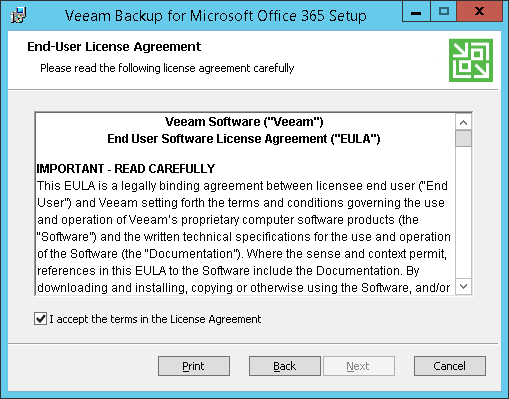
Task: Click the window title 'Veeam Backup for Microsoft Office 365 Setup'
Action: [x=216, y=16]
